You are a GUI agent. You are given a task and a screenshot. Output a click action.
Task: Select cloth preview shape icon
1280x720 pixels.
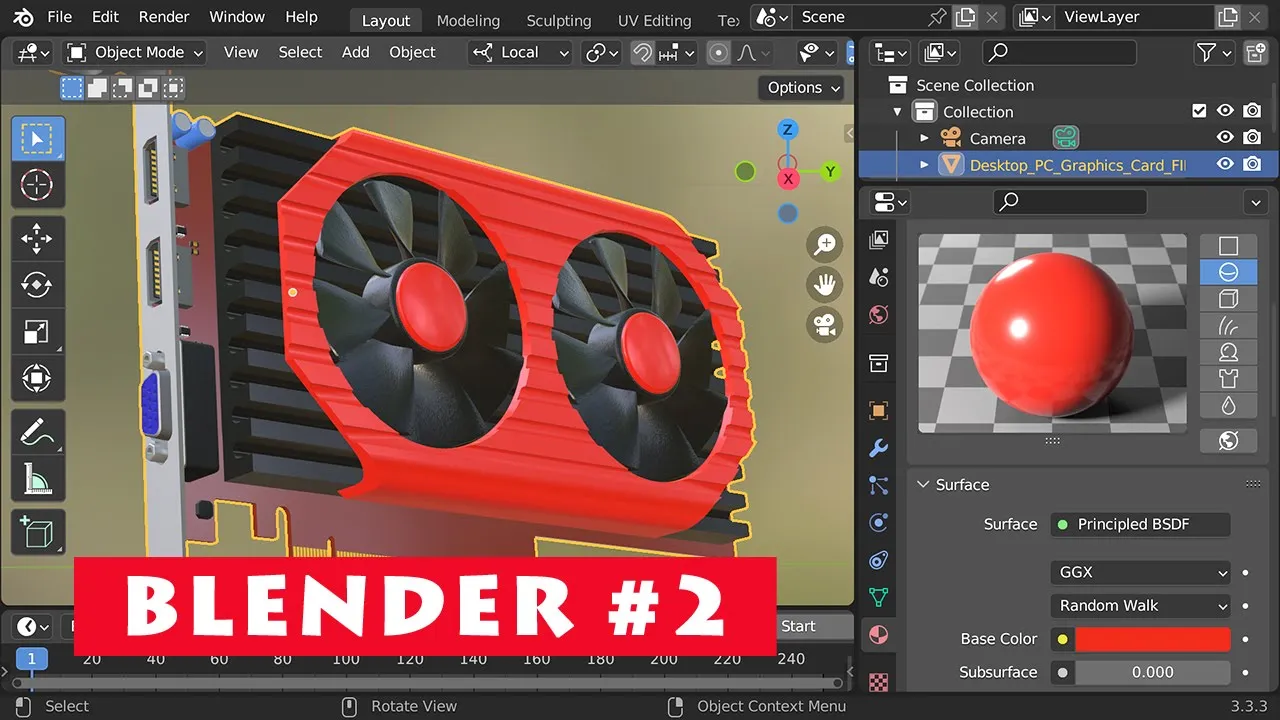coord(1229,380)
